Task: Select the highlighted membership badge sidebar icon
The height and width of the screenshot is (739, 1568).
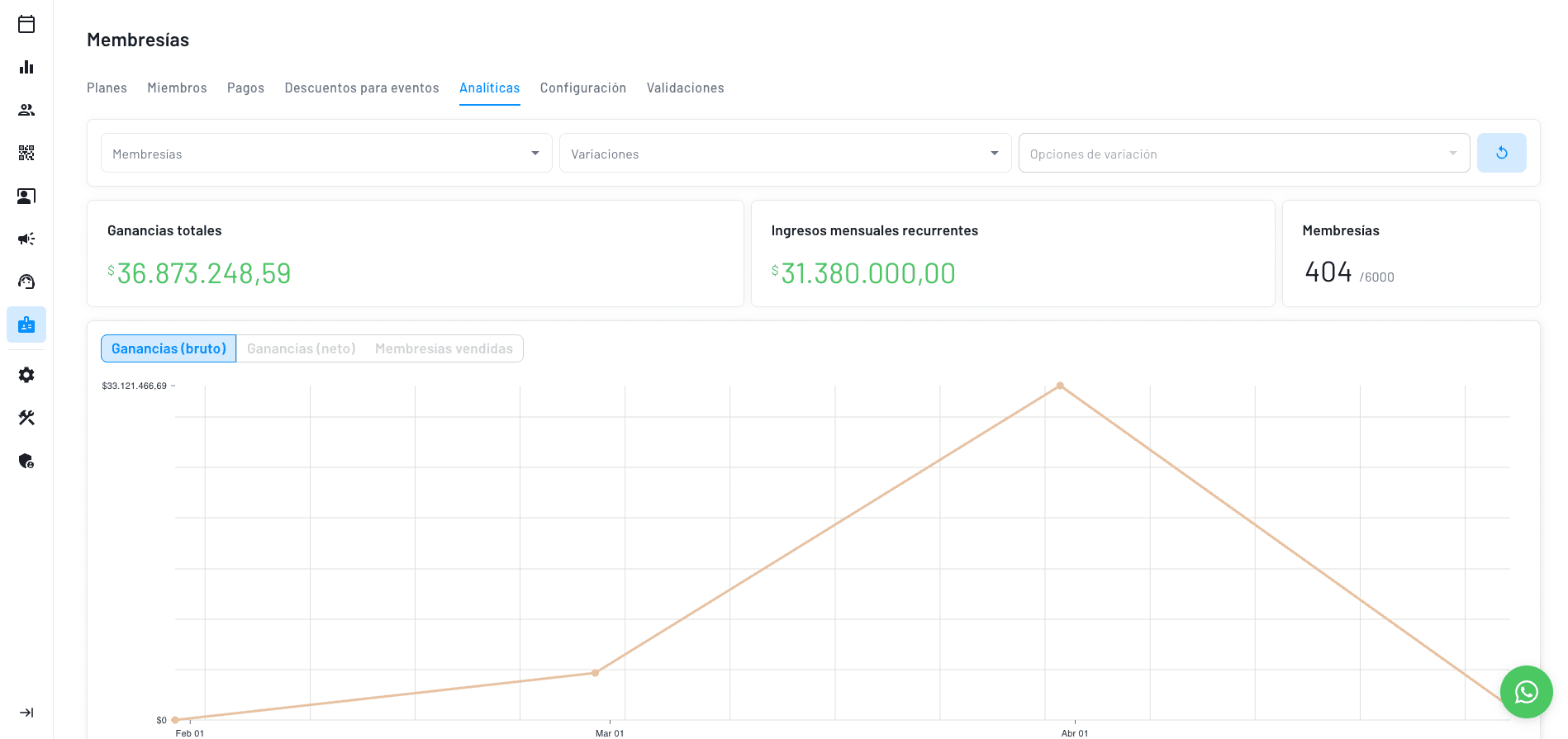Action: click(x=26, y=324)
